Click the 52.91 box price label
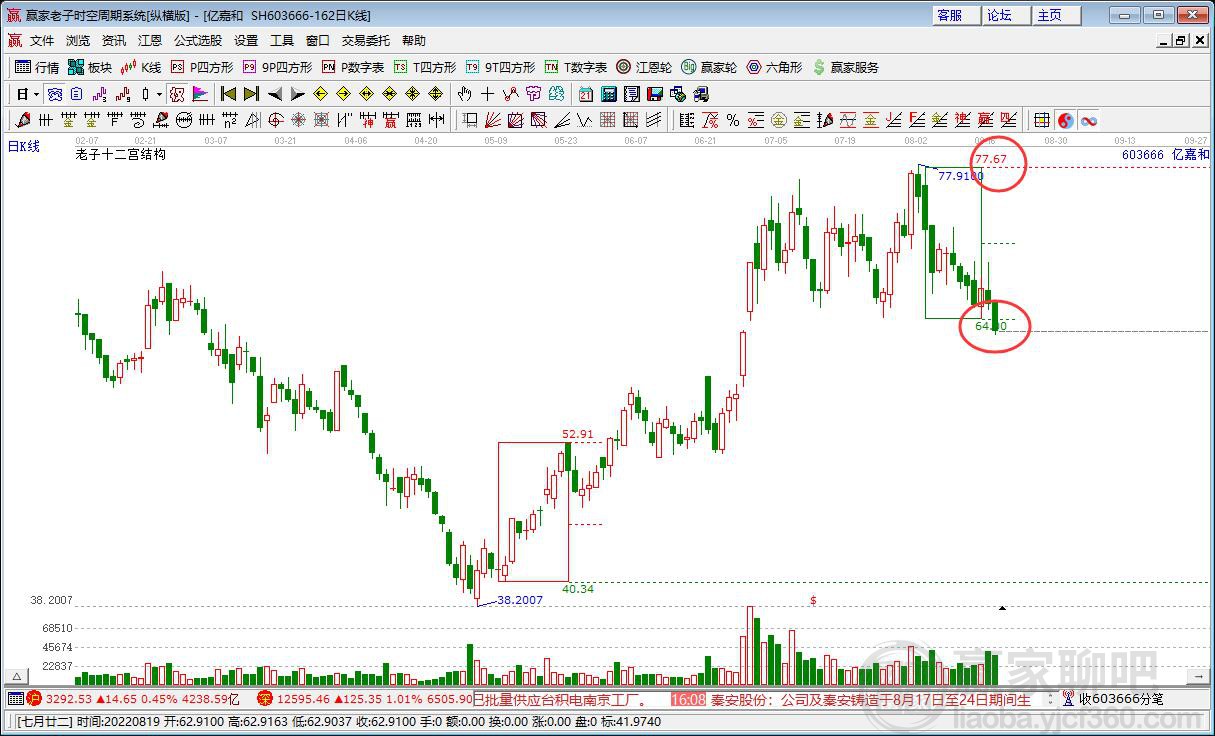The image size is (1215, 736). coord(578,434)
